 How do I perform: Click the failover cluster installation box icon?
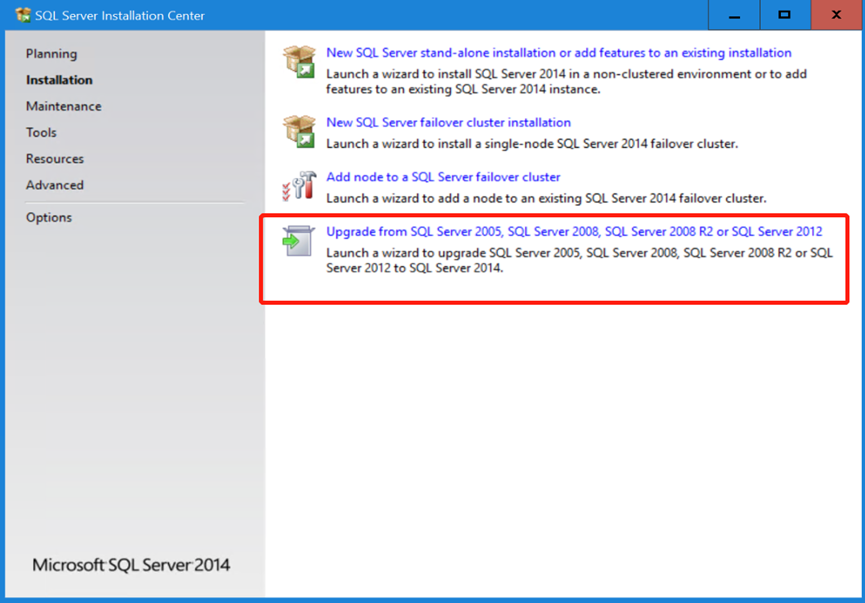[299, 131]
